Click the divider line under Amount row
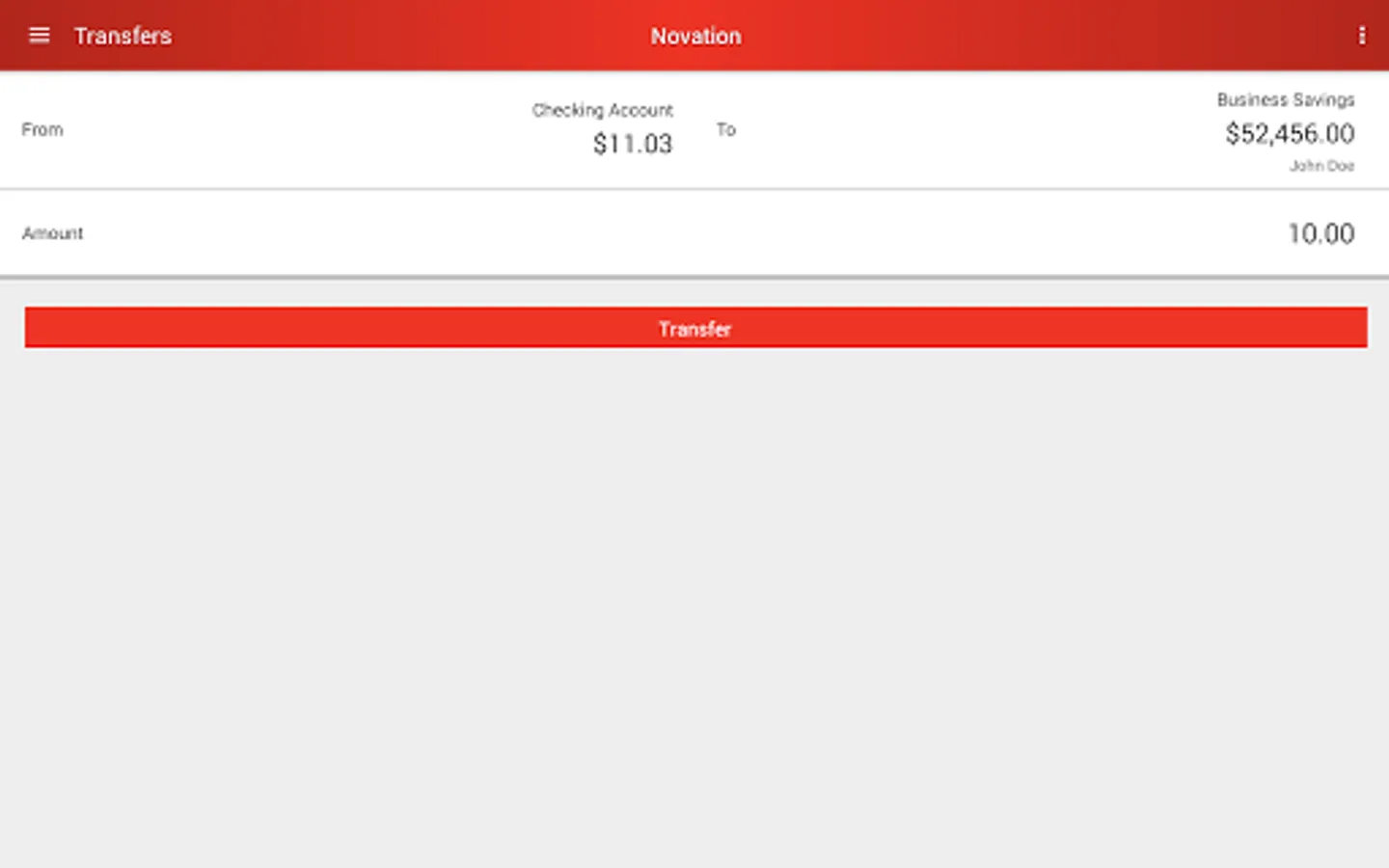The height and width of the screenshot is (868, 1389). (x=694, y=277)
